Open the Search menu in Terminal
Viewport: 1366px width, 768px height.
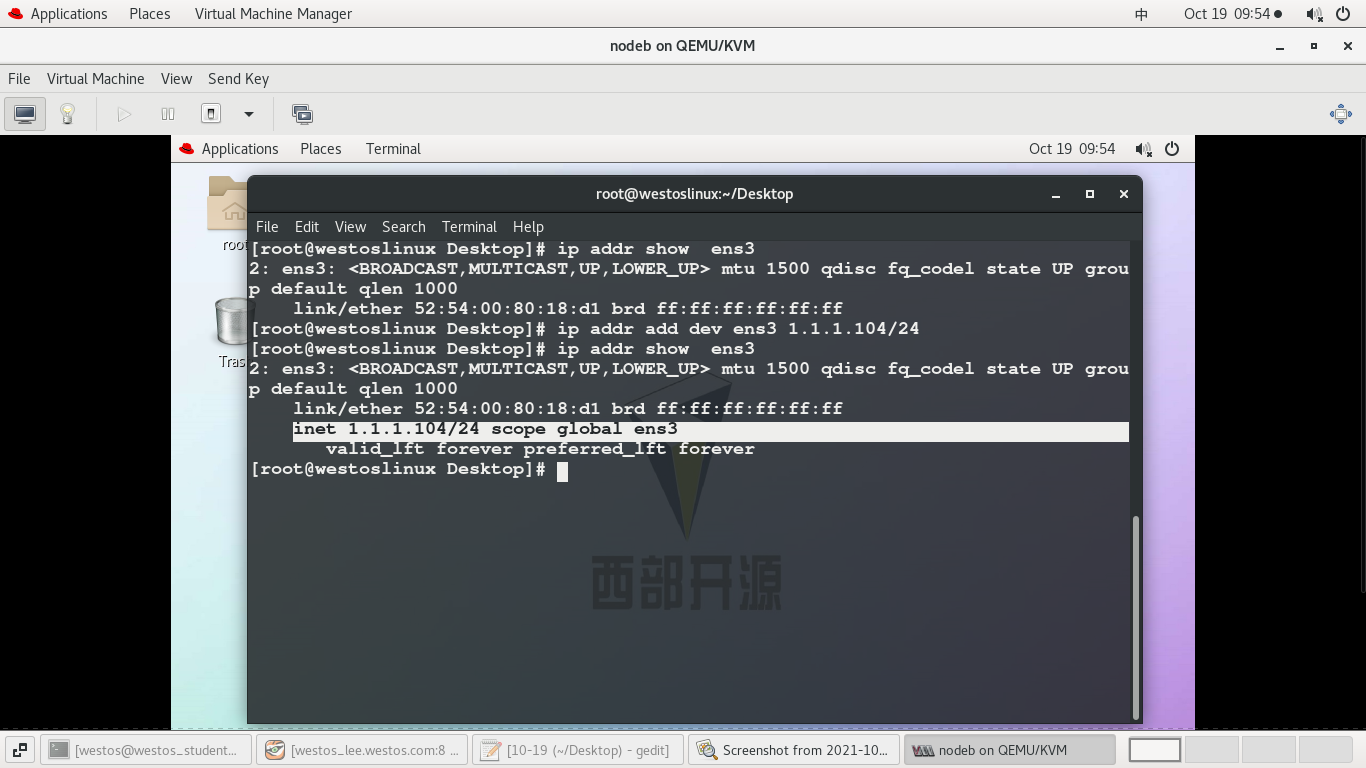click(404, 227)
